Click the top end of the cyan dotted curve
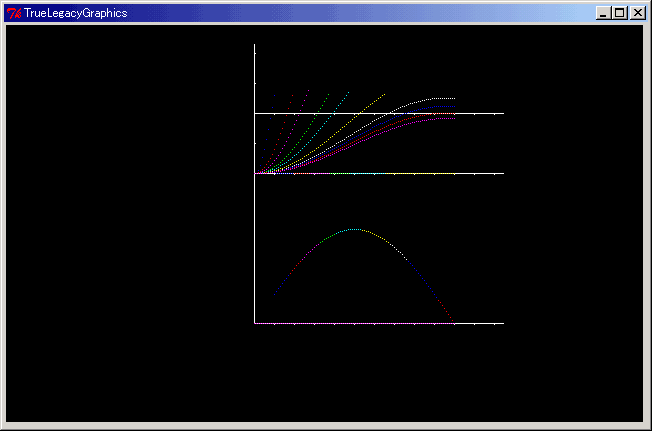This screenshot has height=431, width=652. coord(349,91)
